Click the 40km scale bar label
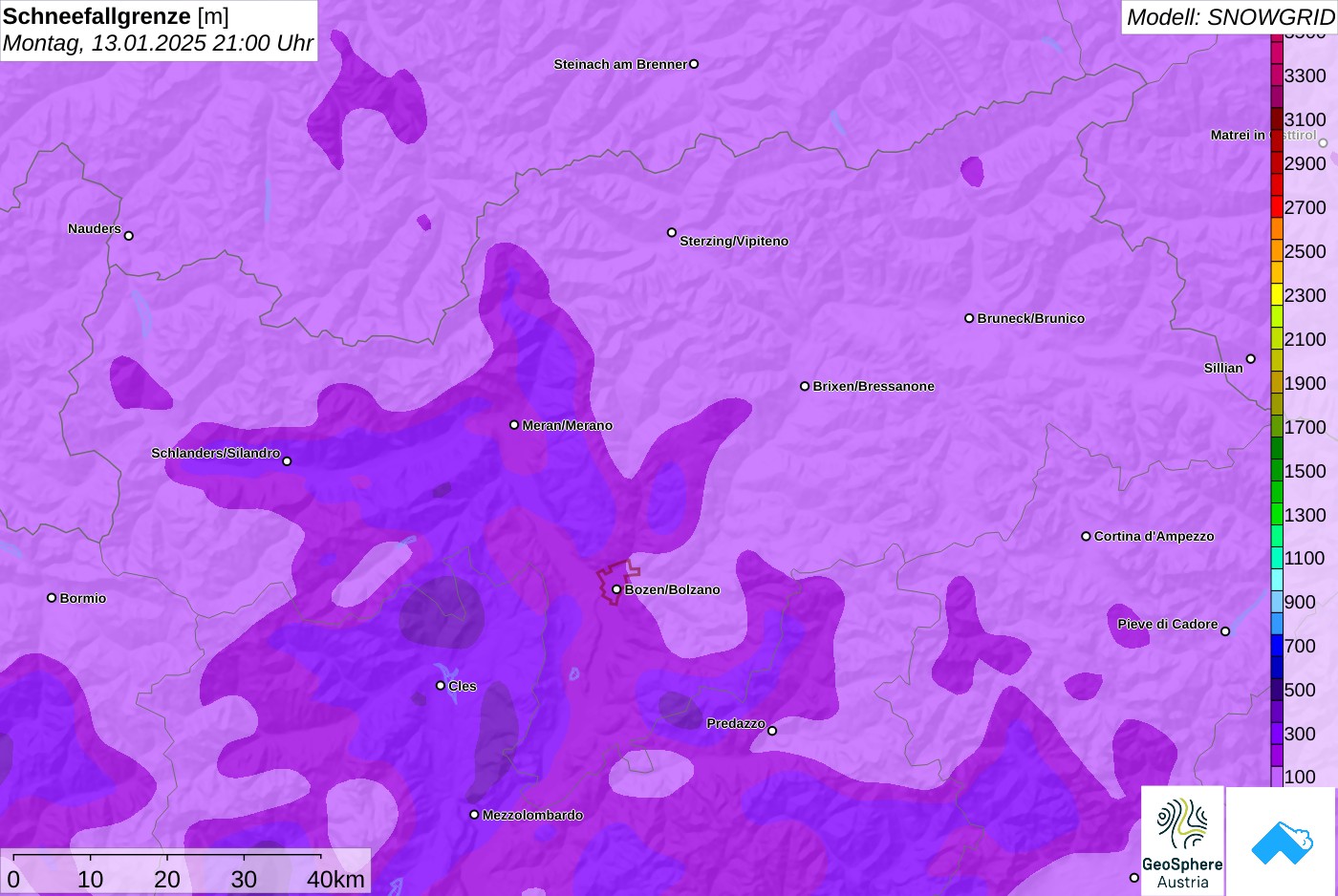Screen dimensions: 1338x896 (335, 879)
